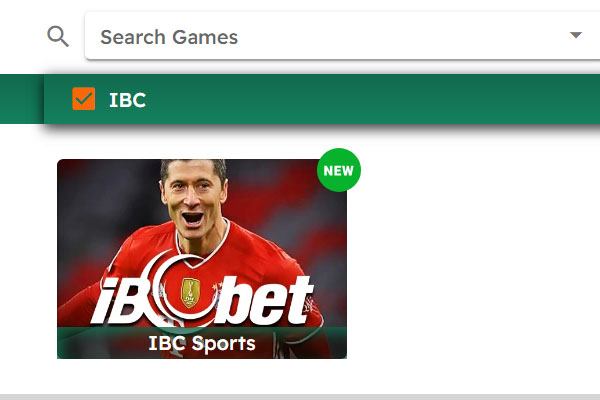Expand the Search Games dropdown arrow
Viewport: 600px width, 400px height.
pyautogui.click(x=576, y=35)
